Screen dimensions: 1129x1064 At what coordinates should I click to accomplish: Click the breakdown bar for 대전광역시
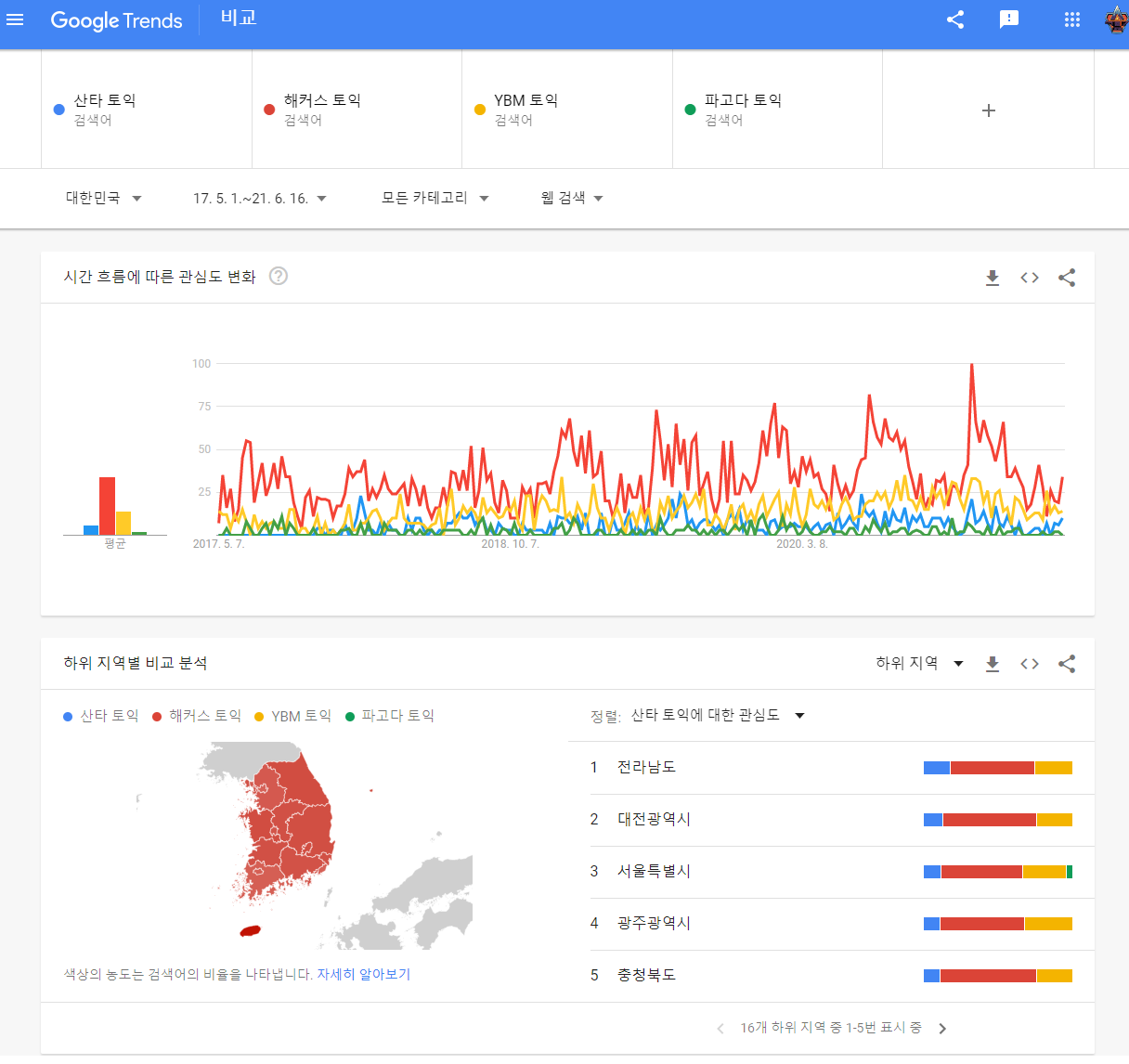pos(998,820)
